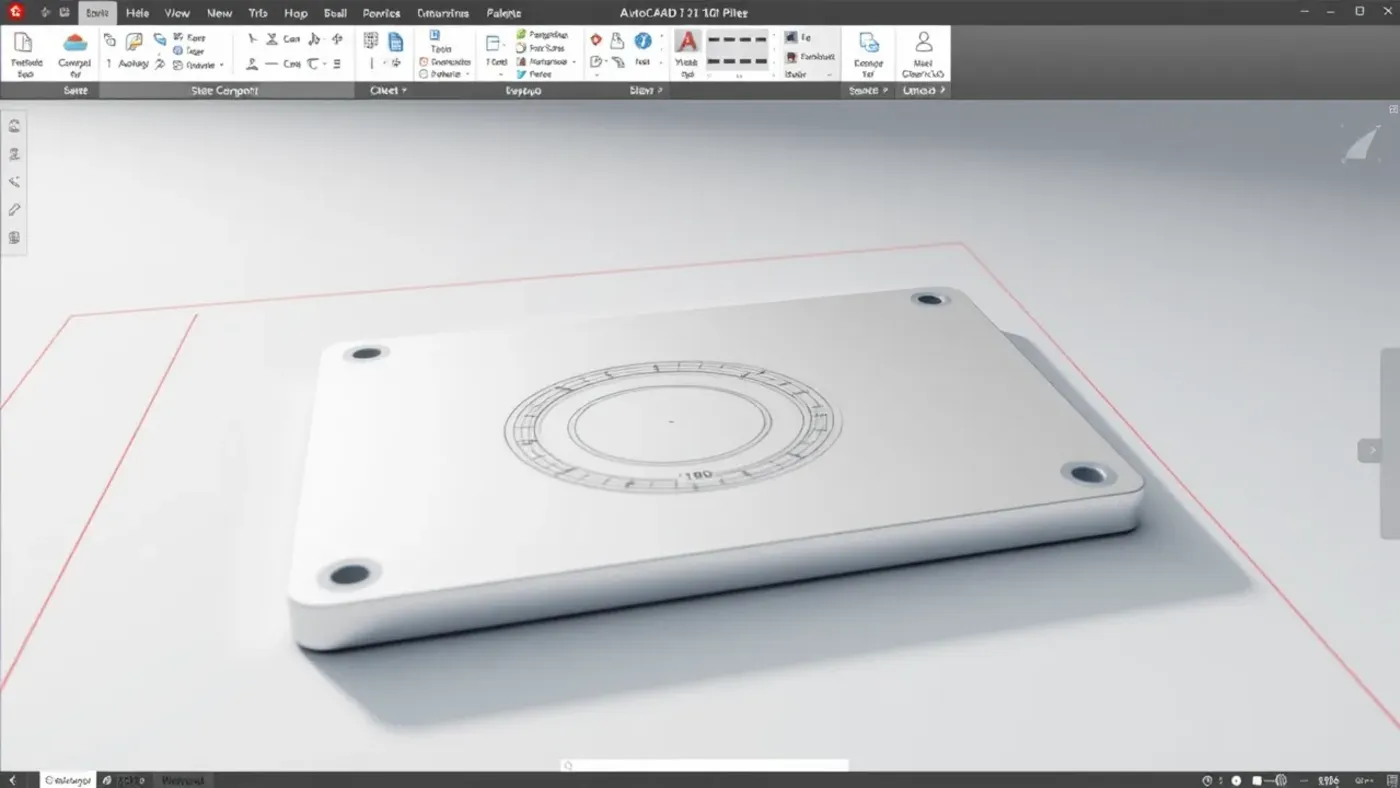Click the bottom icon in left sidebar
The image size is (1400, 788).
click(x=14, y=238)
